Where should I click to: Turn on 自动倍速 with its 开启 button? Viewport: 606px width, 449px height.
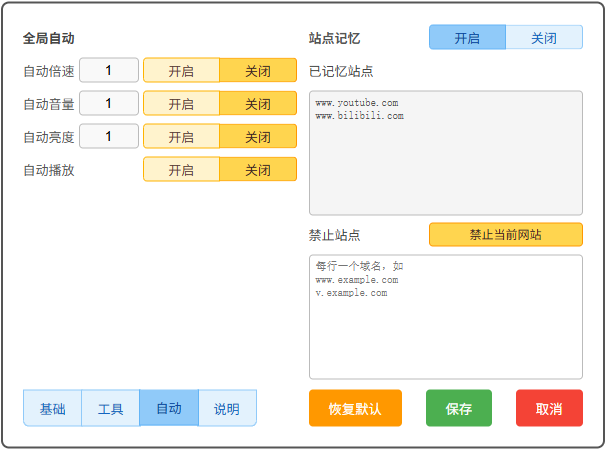pyautogui.click(x=181, y=70)
